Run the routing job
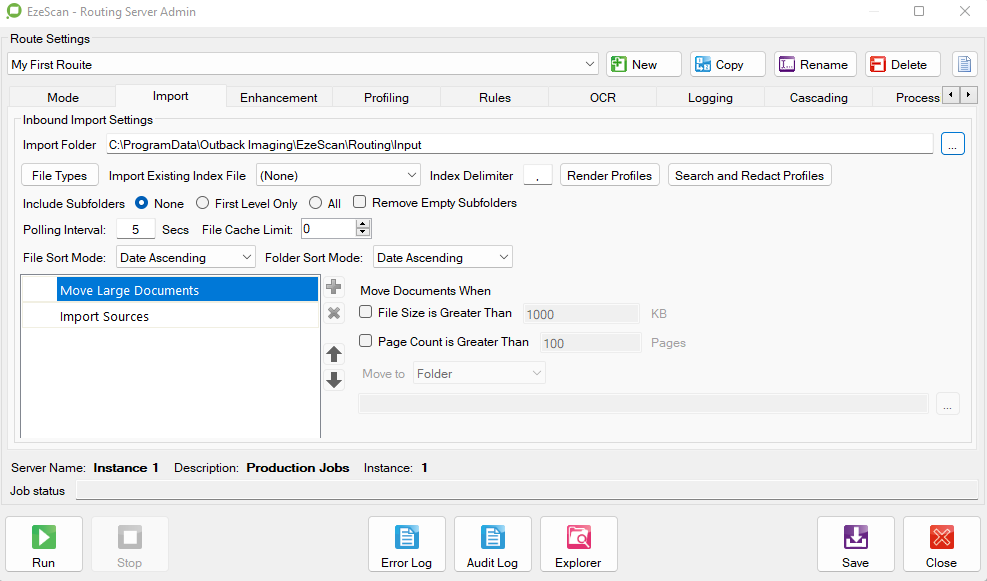This screenshot has width=987, height=581. 43,544
